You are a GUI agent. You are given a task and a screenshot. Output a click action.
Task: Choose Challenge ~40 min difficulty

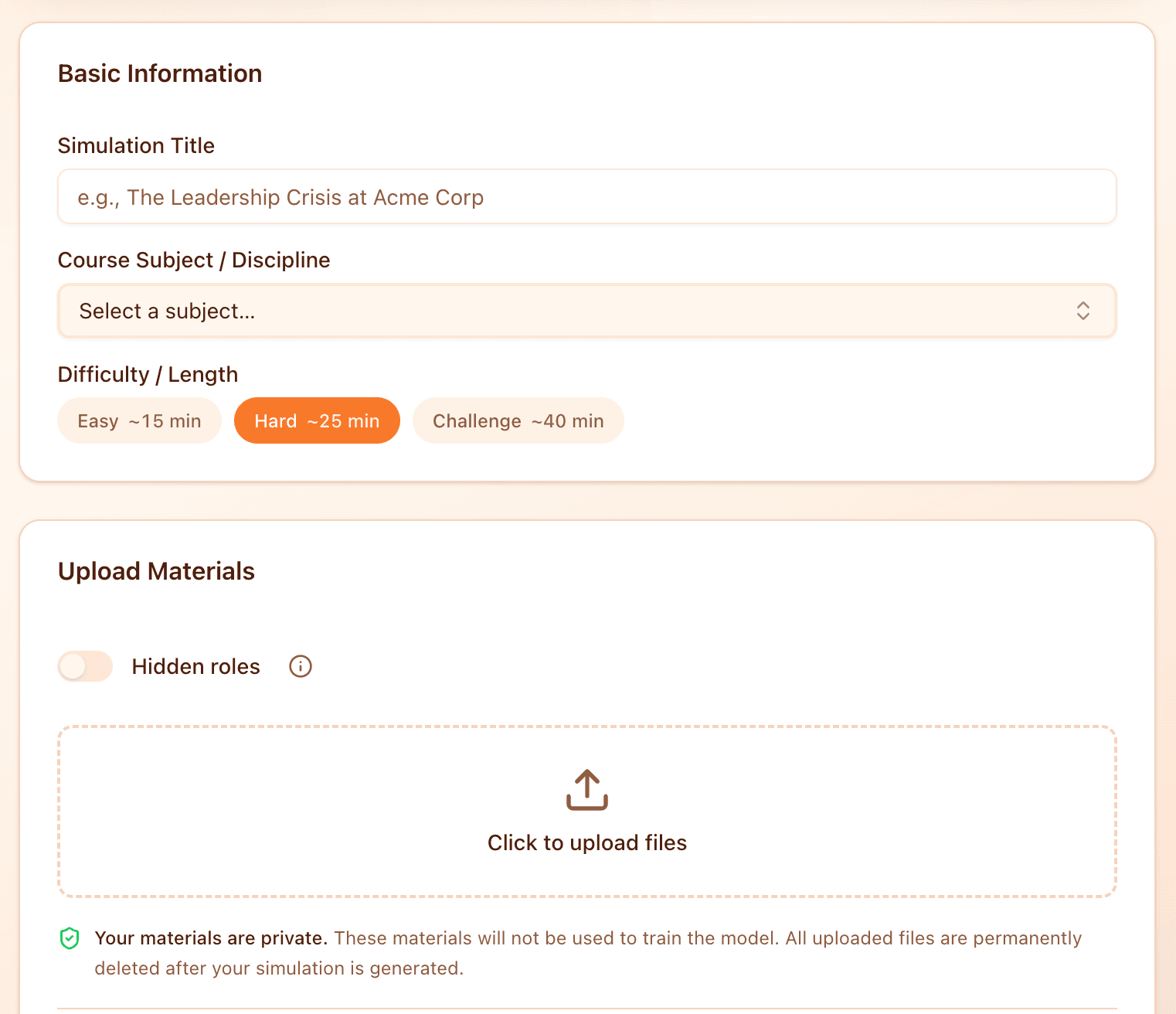click(518, 420)
